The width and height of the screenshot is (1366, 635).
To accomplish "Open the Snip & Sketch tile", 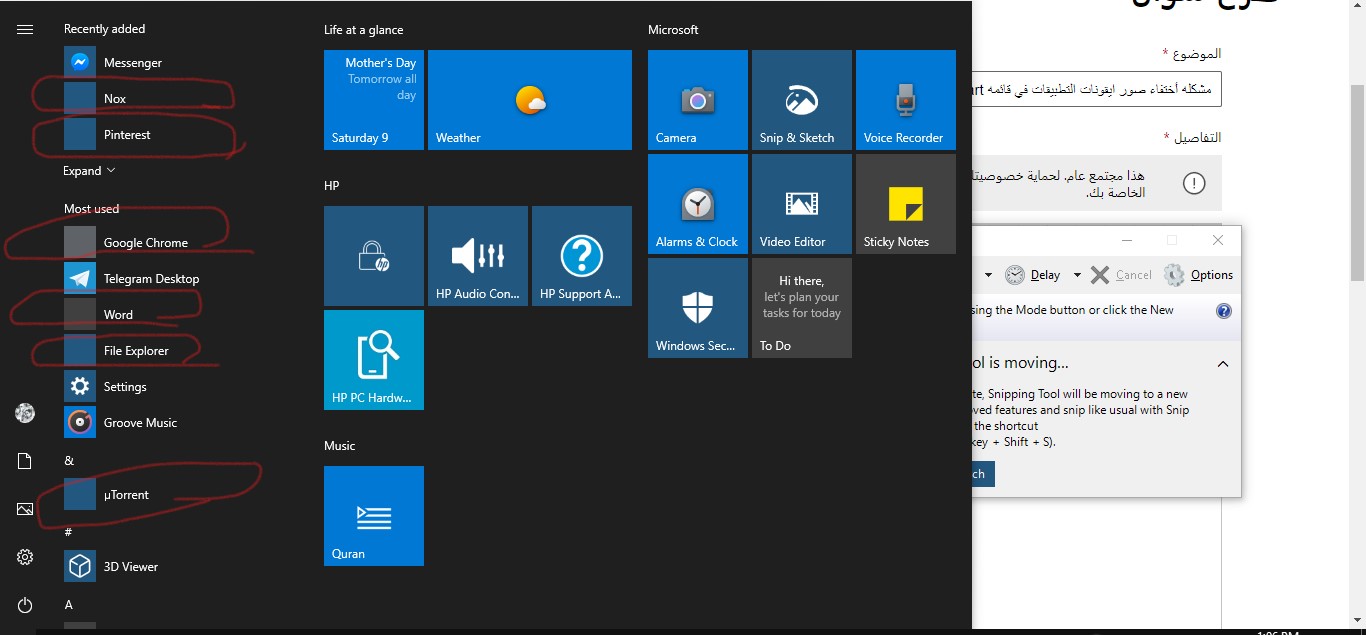I will [802, 100].
